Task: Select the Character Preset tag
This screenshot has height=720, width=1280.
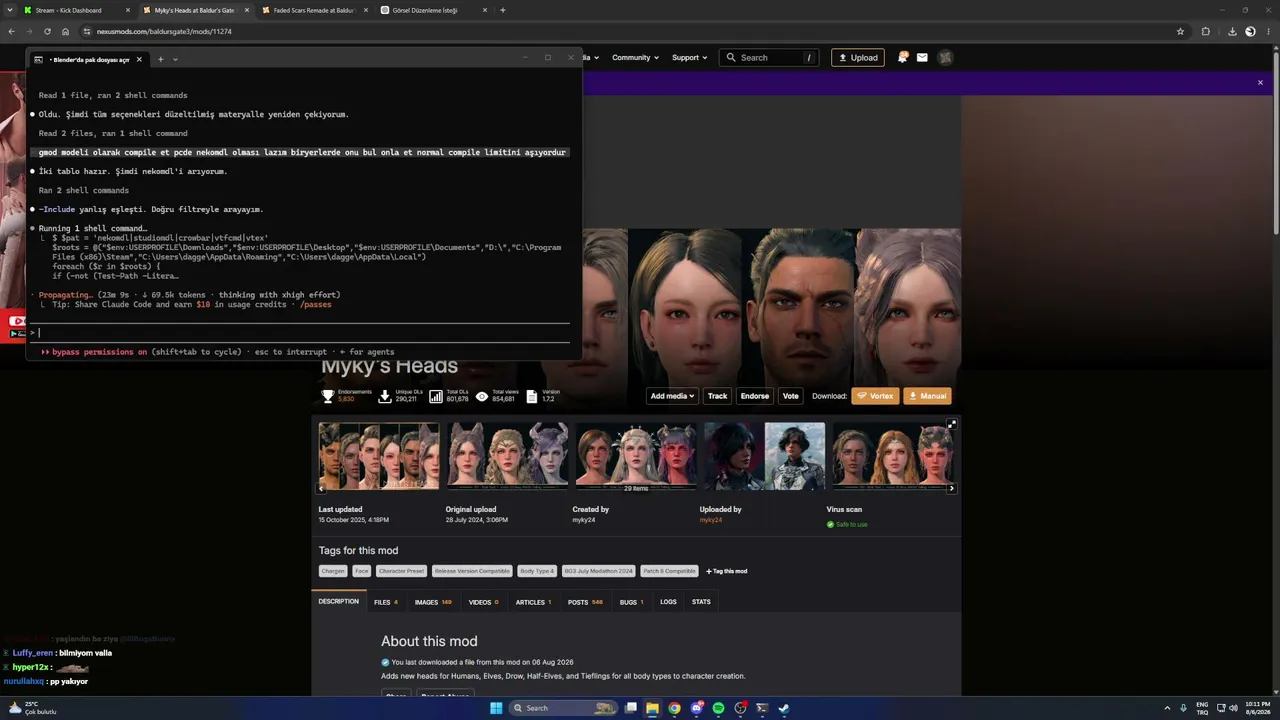Action: point(401,571)
